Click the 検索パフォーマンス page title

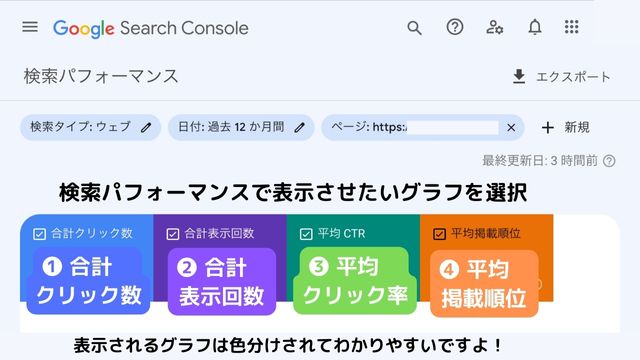click(101, 77)
